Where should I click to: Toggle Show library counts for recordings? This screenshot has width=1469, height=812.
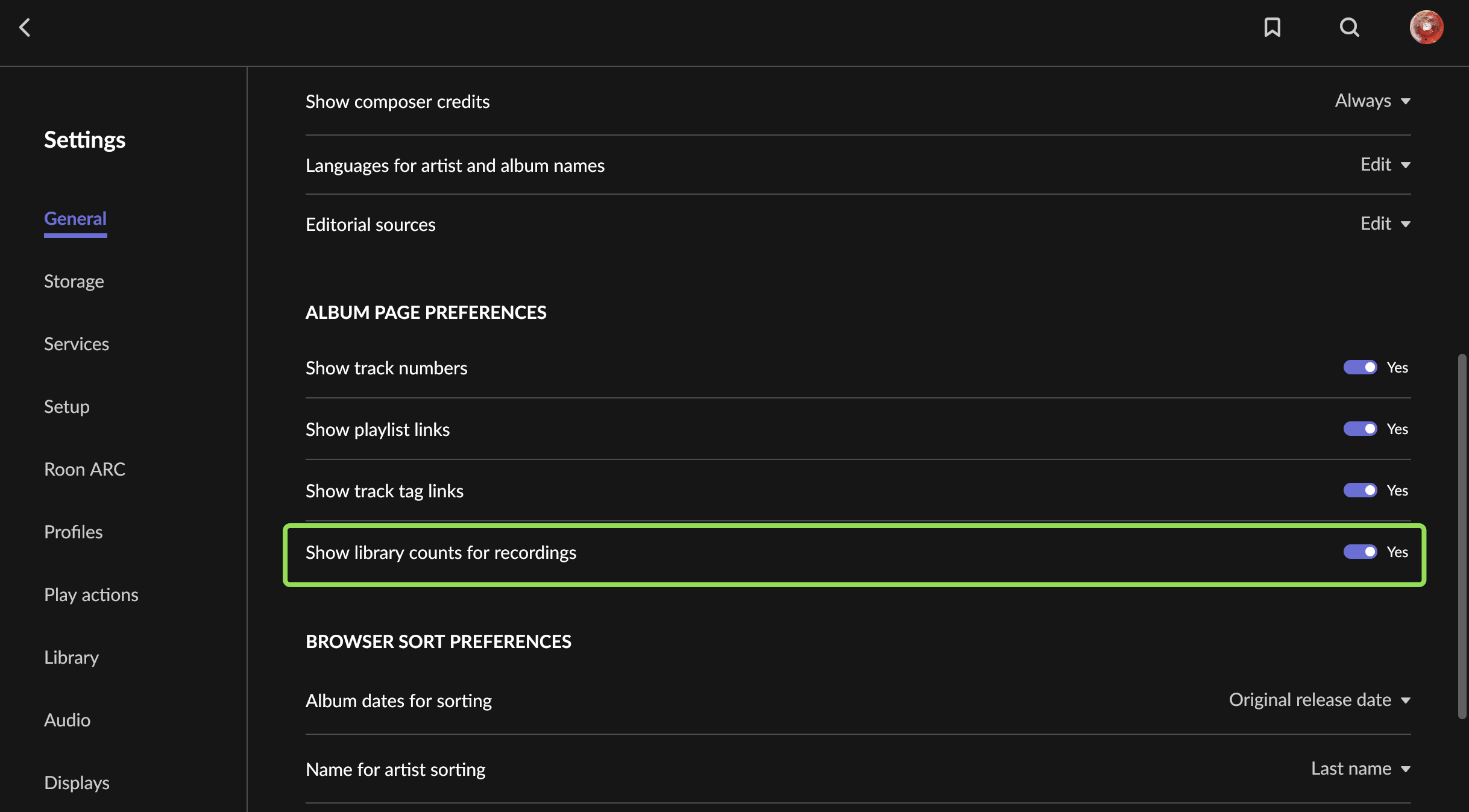point(1360,552)
